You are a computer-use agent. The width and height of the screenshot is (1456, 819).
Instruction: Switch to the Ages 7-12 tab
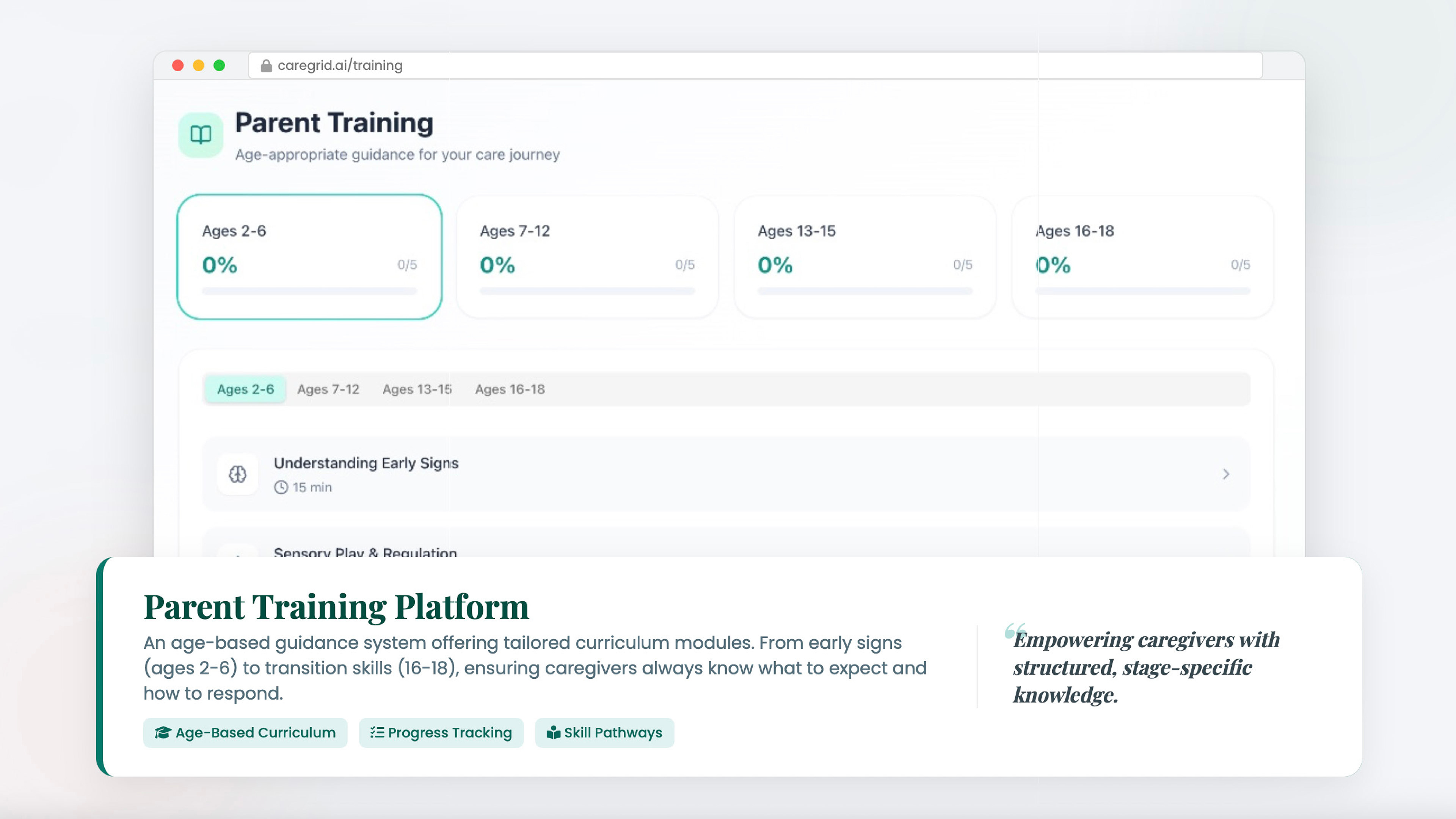point(328,389)
